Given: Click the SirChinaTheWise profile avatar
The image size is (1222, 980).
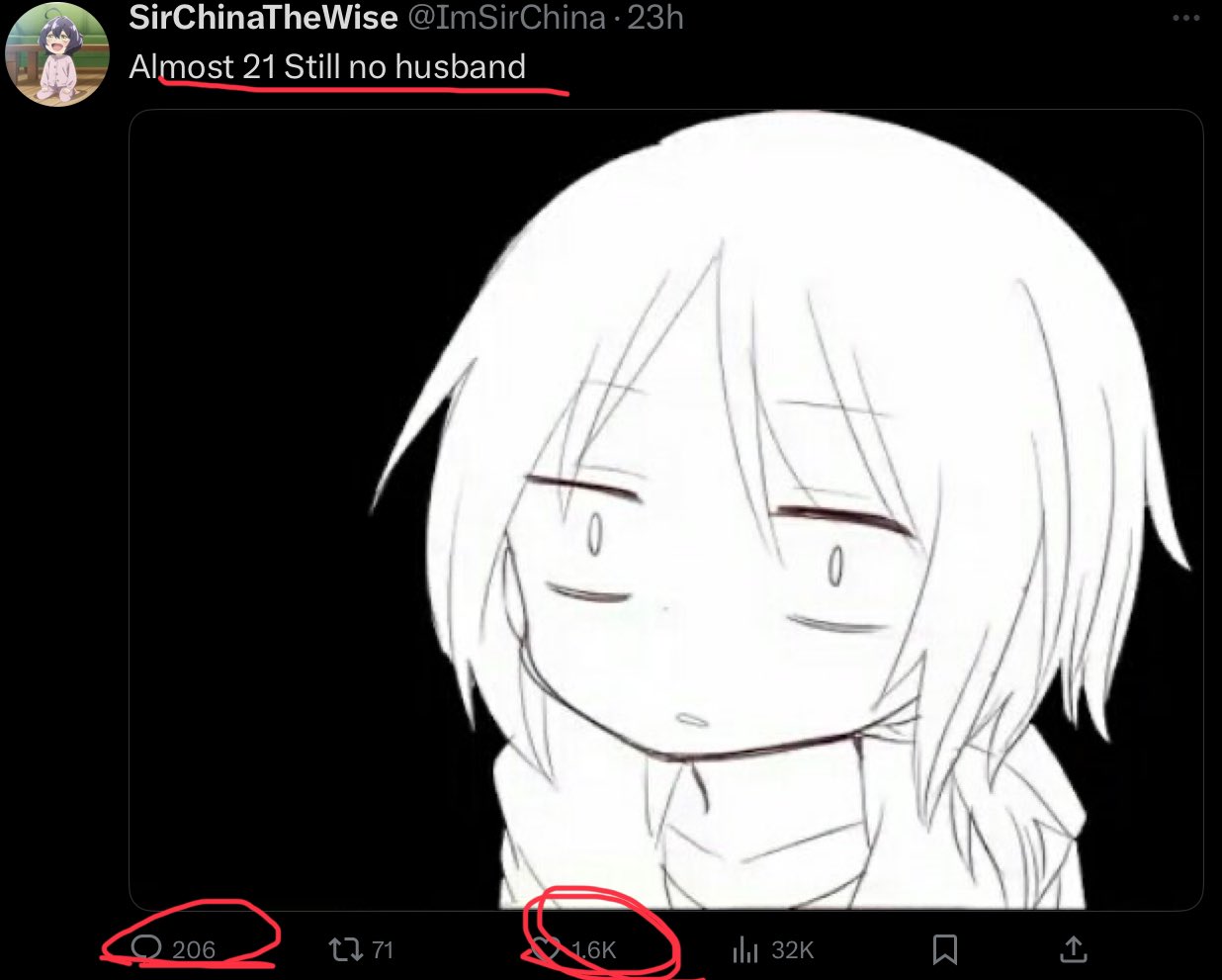Looking at the screenshot, I should (57, 54).
